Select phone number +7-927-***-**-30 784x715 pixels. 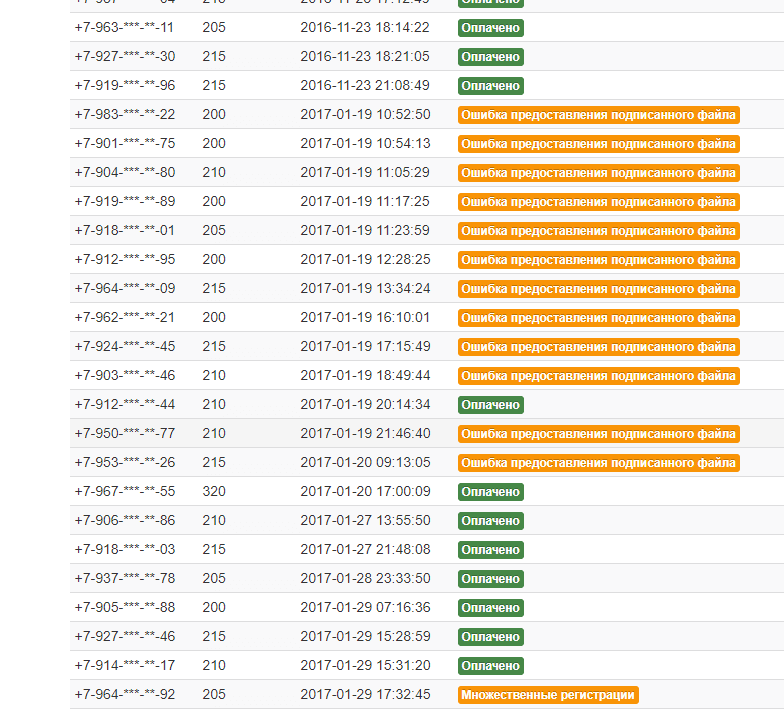tap(124, 57)
